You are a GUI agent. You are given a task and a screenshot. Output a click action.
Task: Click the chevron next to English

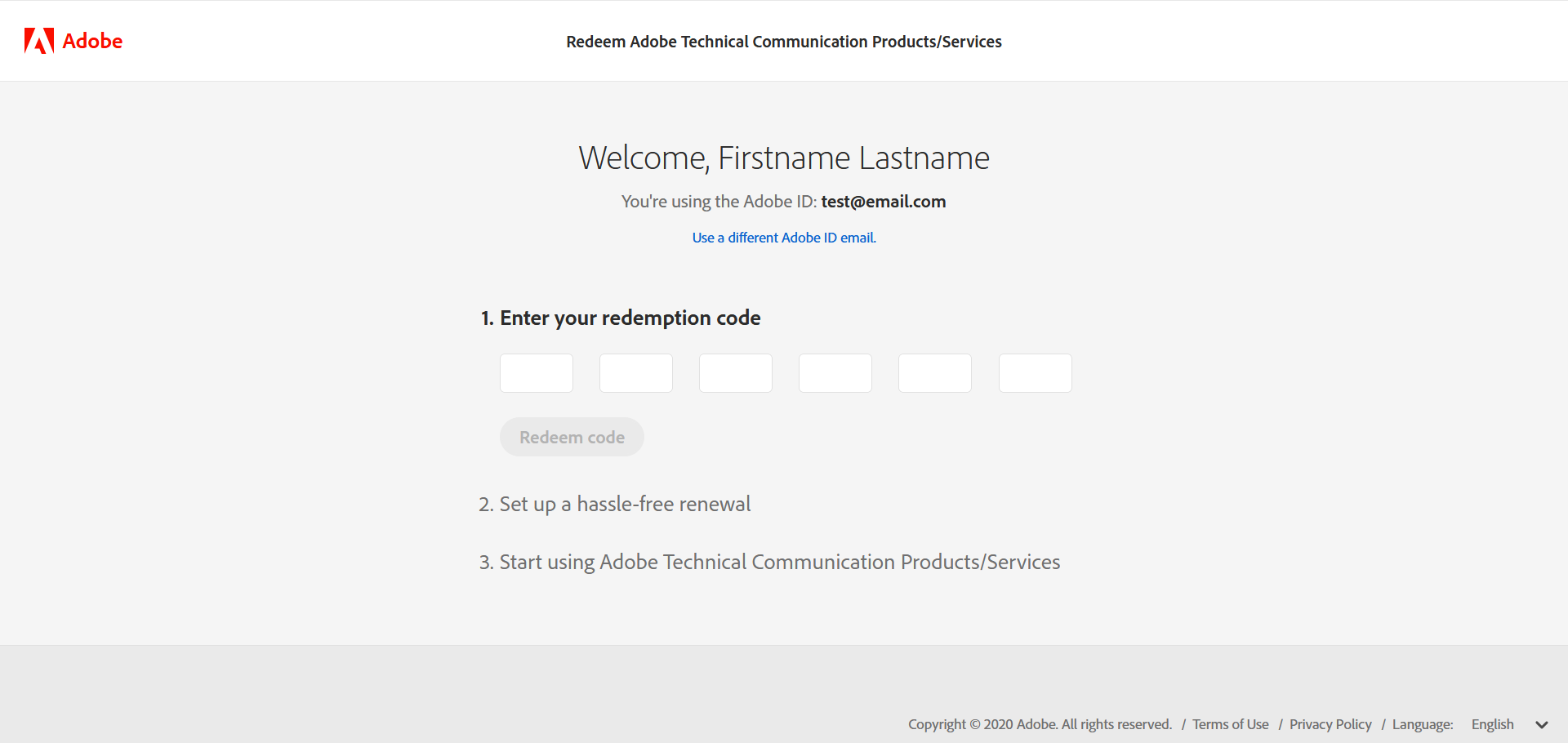(1542, 724)
